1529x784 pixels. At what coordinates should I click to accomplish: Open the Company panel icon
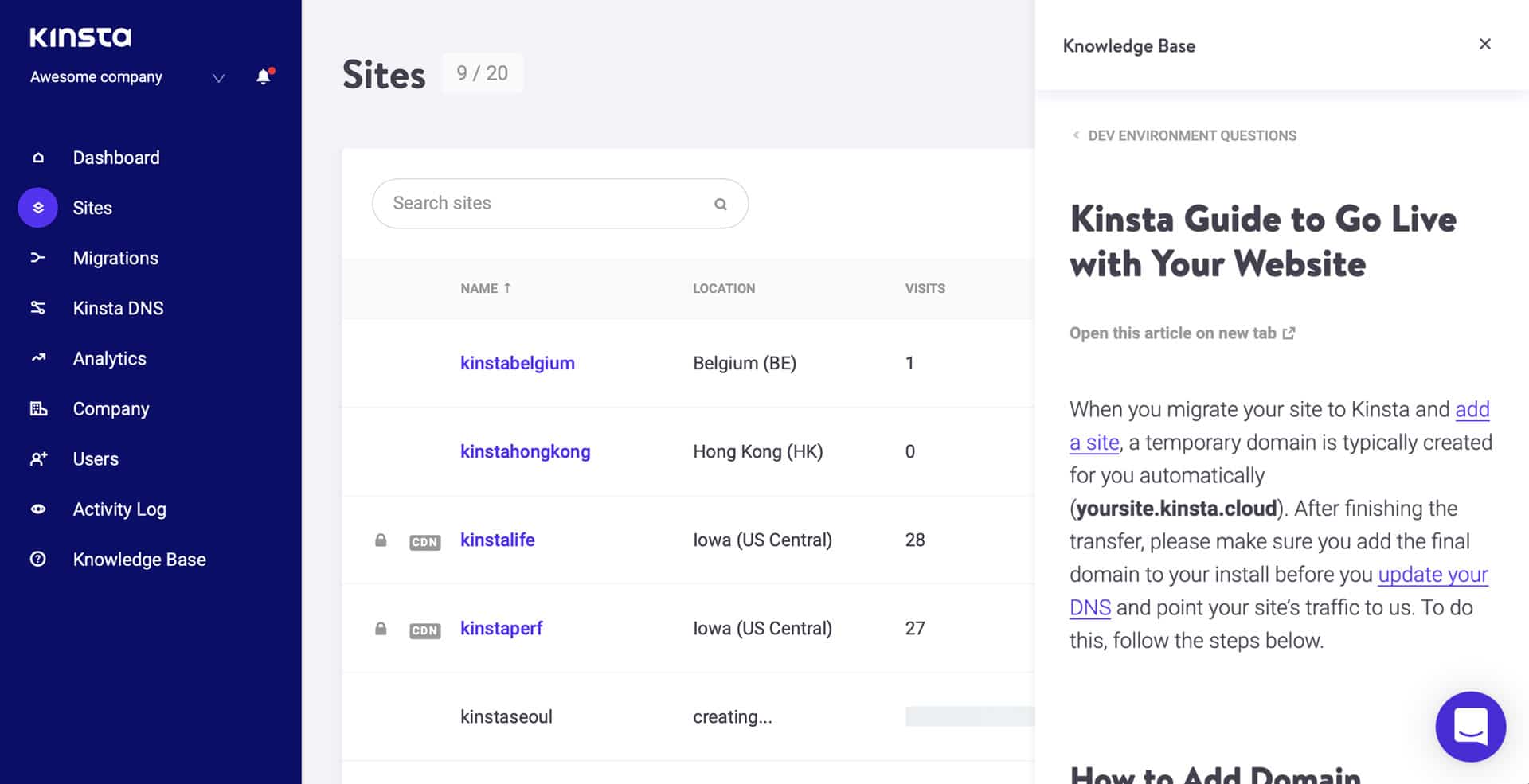click(x=37, y=408)
